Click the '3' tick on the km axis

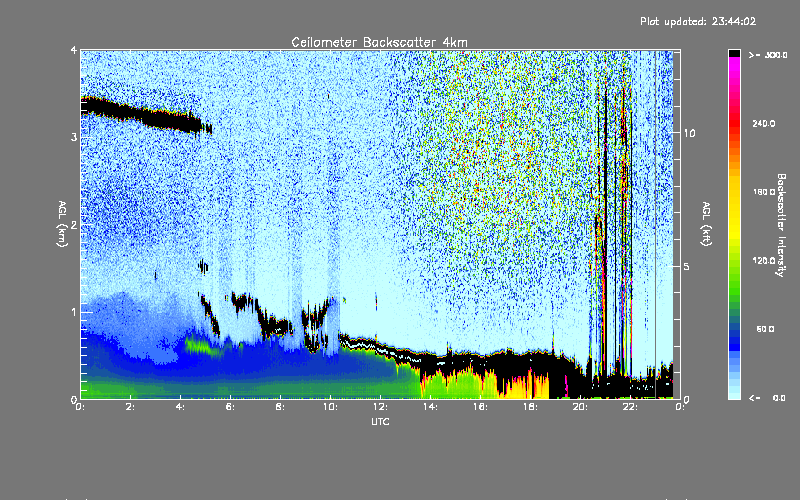74,137
